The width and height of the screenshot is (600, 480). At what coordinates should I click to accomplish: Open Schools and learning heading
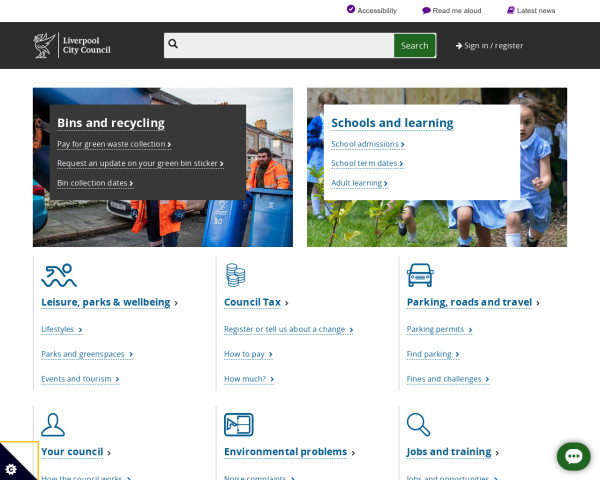(x=392, y=123)
